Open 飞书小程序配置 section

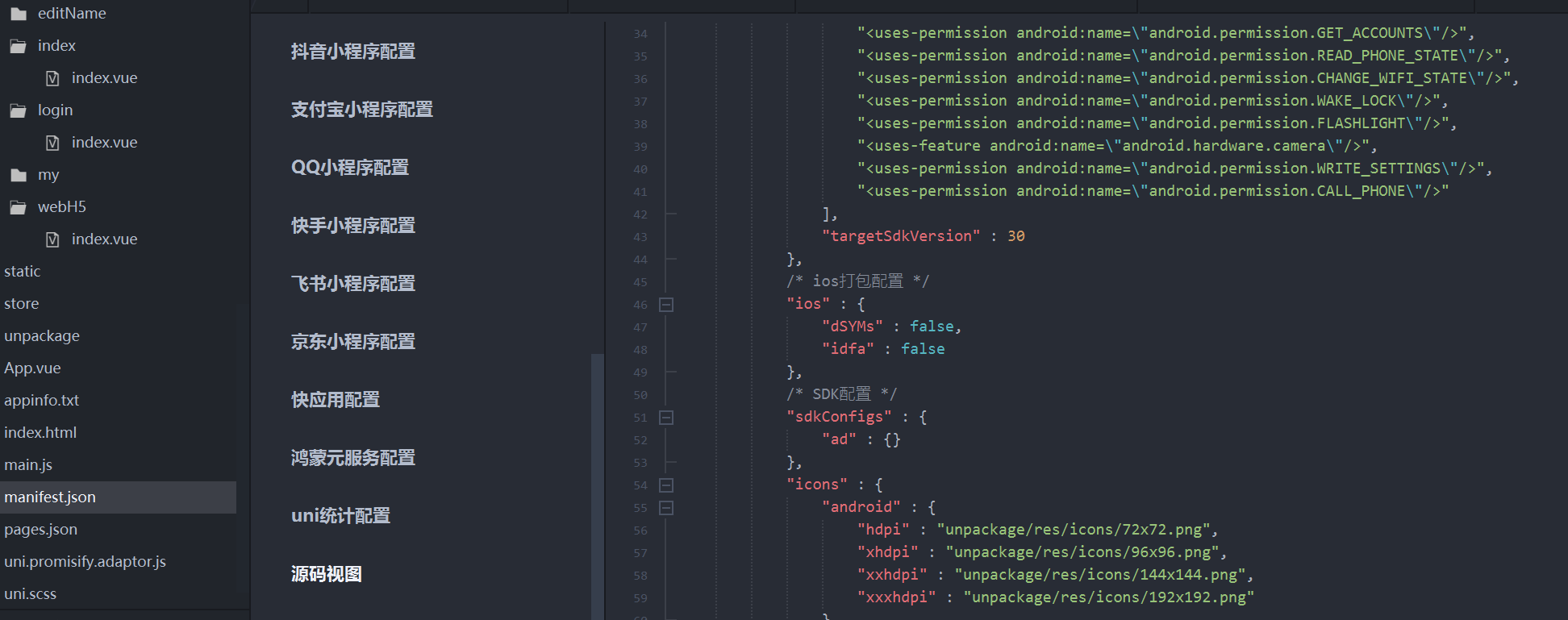(353, 284)
